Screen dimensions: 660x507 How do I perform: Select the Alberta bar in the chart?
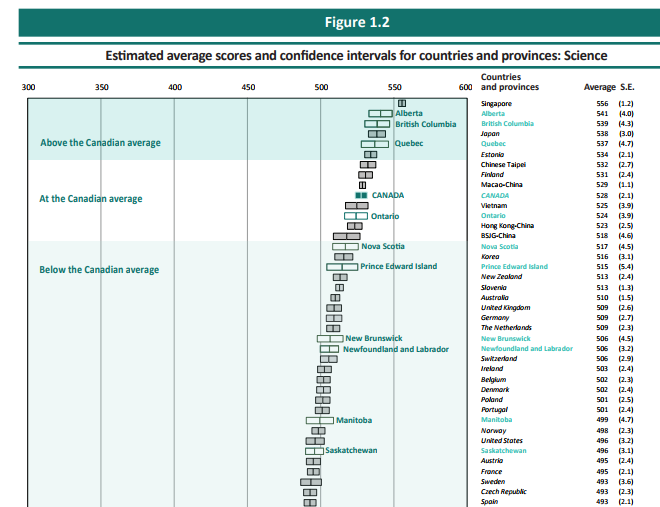point(380,114)
